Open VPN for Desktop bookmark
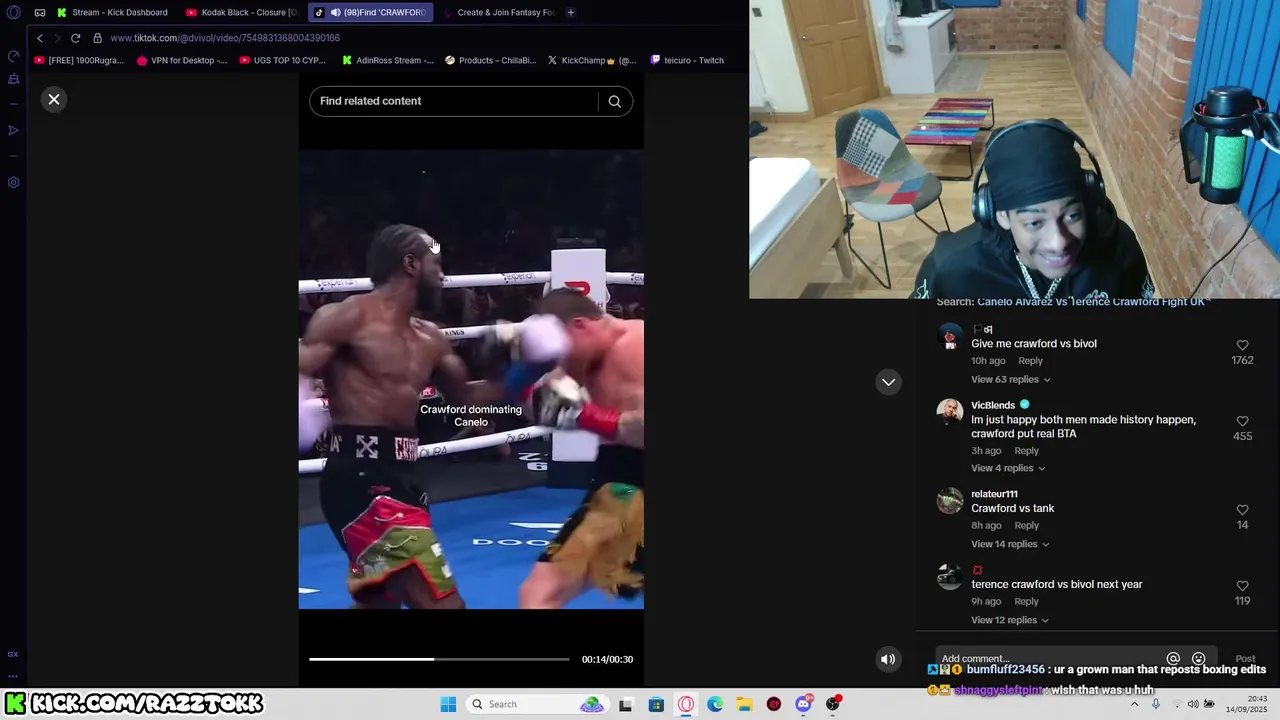Image resolution: width=1280 pixels, height=720 pixels. click(182, 60)
